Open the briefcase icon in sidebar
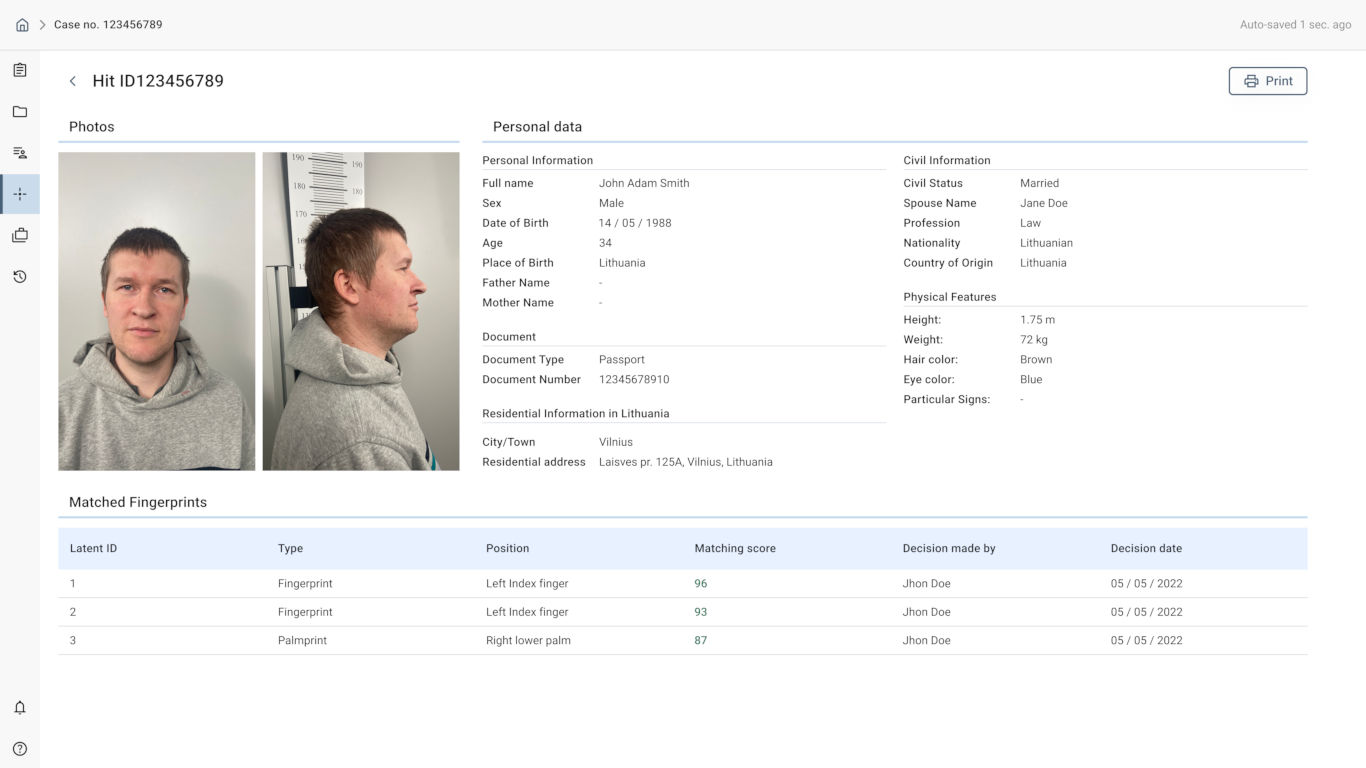1366x768 pixels. 20,235
